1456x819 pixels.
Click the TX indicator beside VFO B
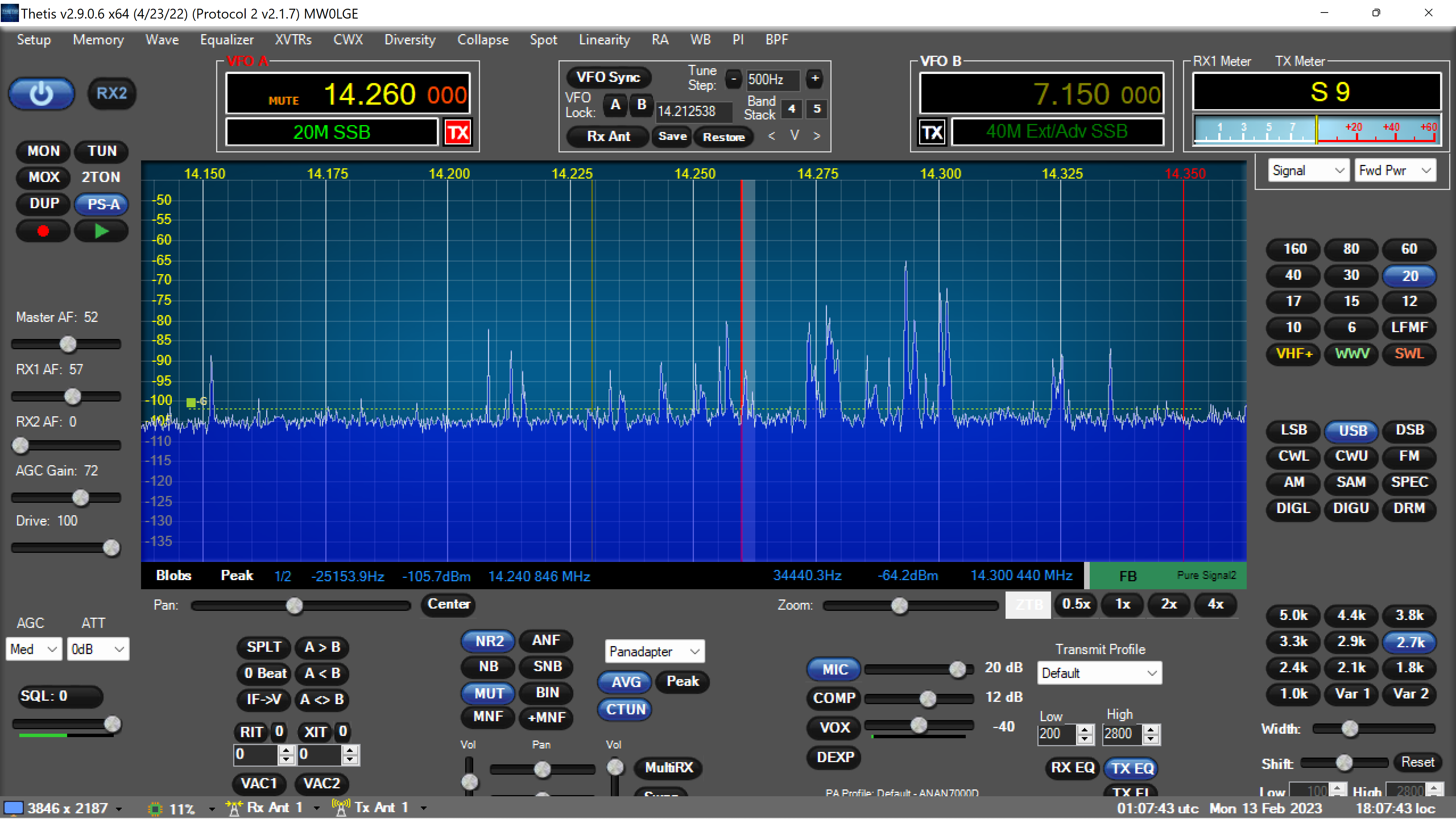click(932, 133)
